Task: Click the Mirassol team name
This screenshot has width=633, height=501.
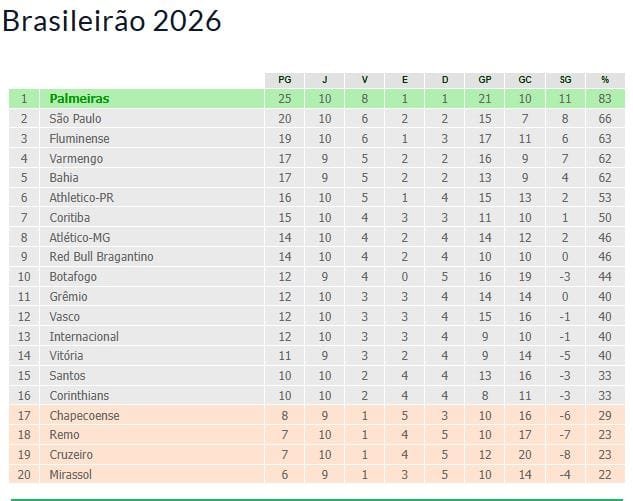Action: click(71, 475)
